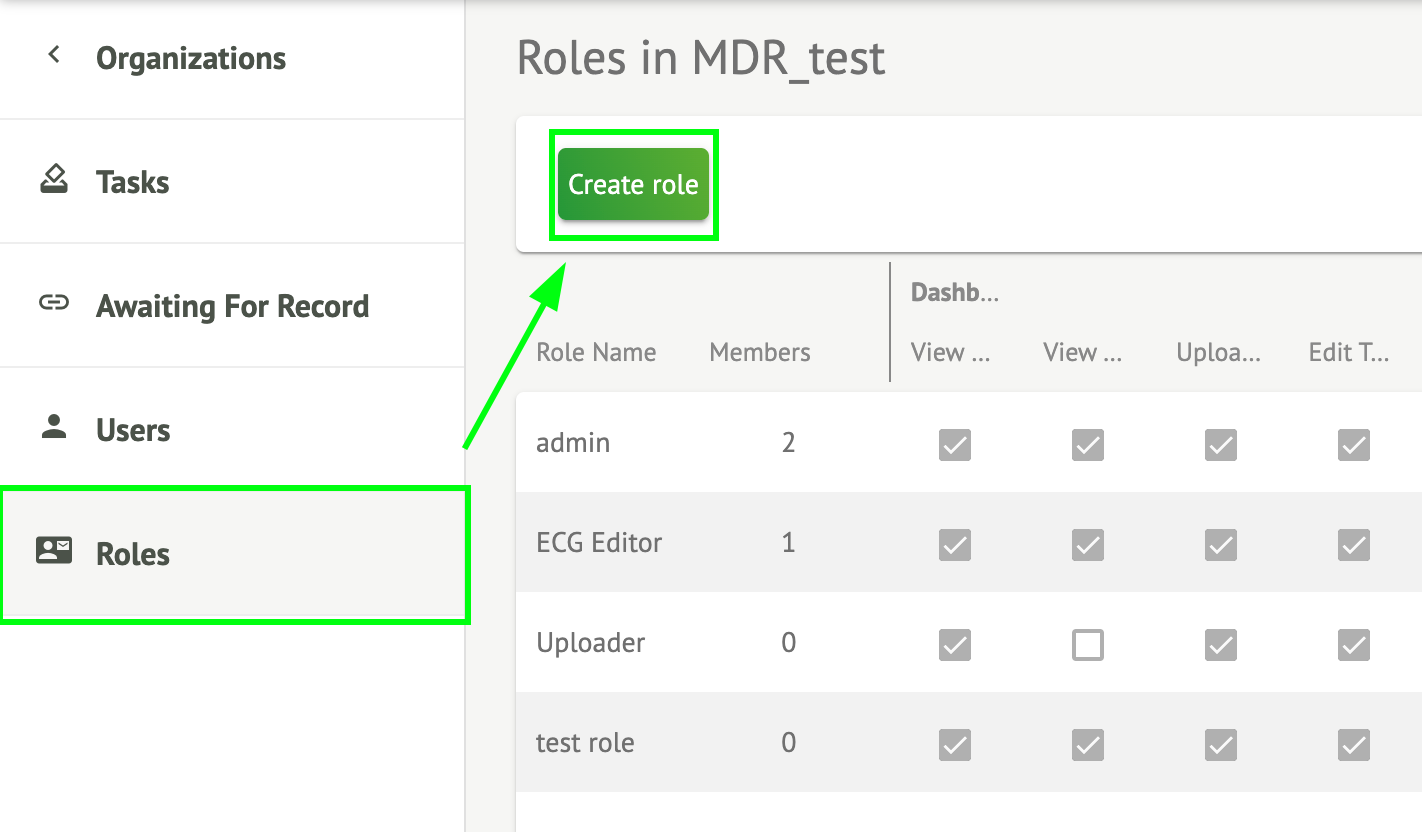
Task: Click the Organizations back link
Action: [190, 58]
